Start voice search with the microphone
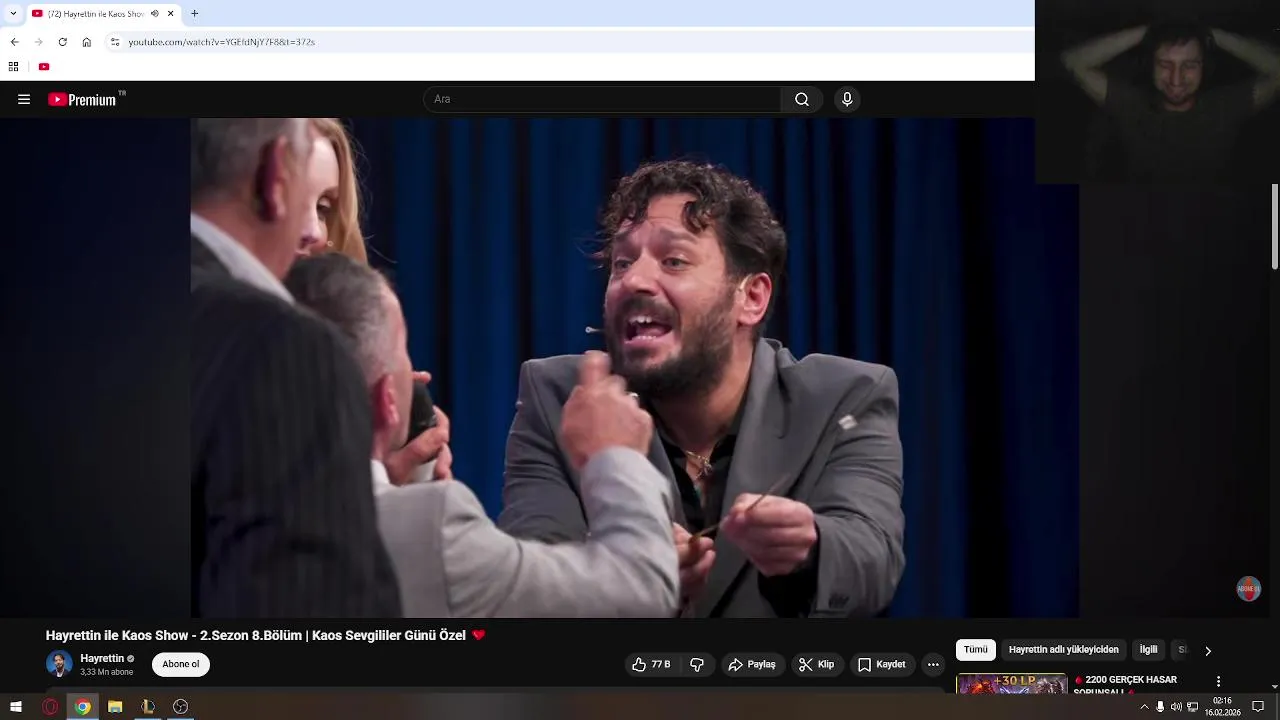 tap(847, 99)
